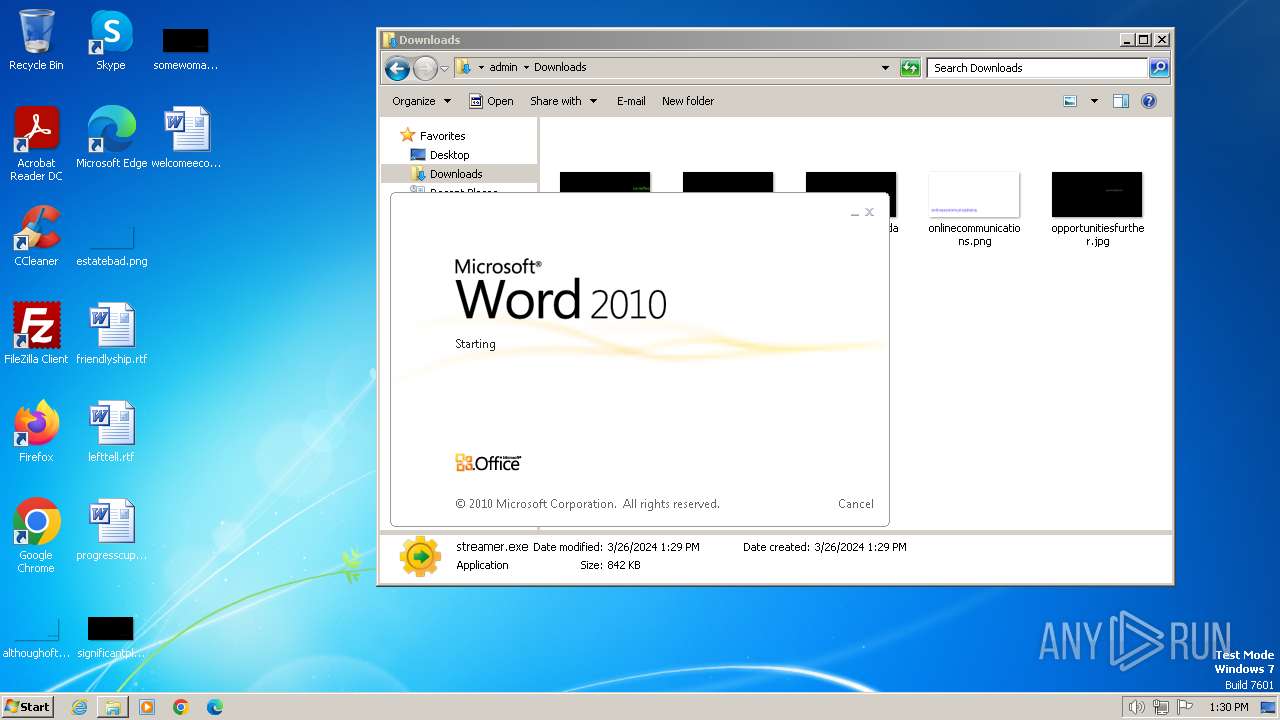Select Favorites in navigation pane
This screenshot has height=720, width=1280.
[442, 136]
